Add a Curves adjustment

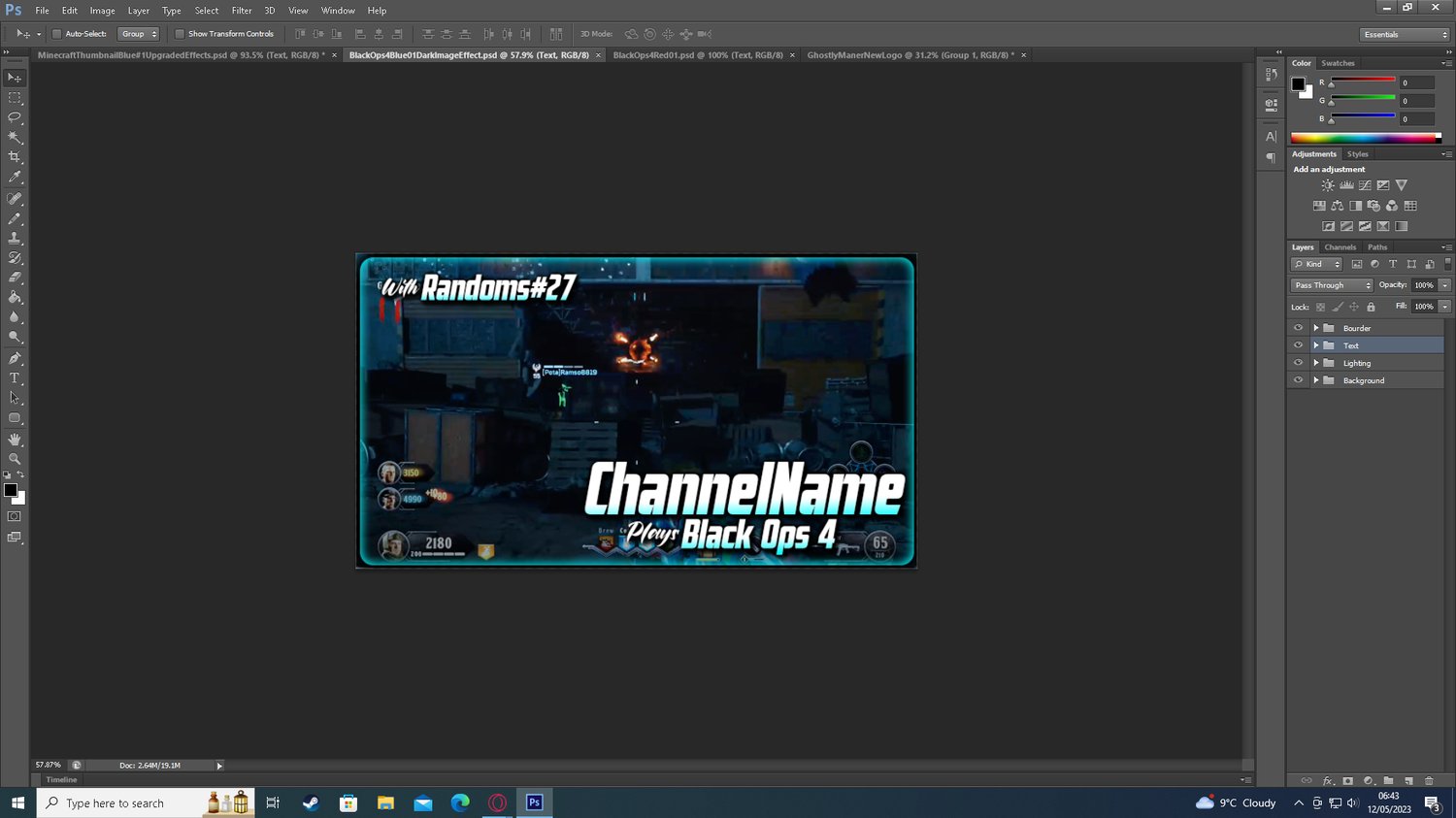(x=1365, y=185)
